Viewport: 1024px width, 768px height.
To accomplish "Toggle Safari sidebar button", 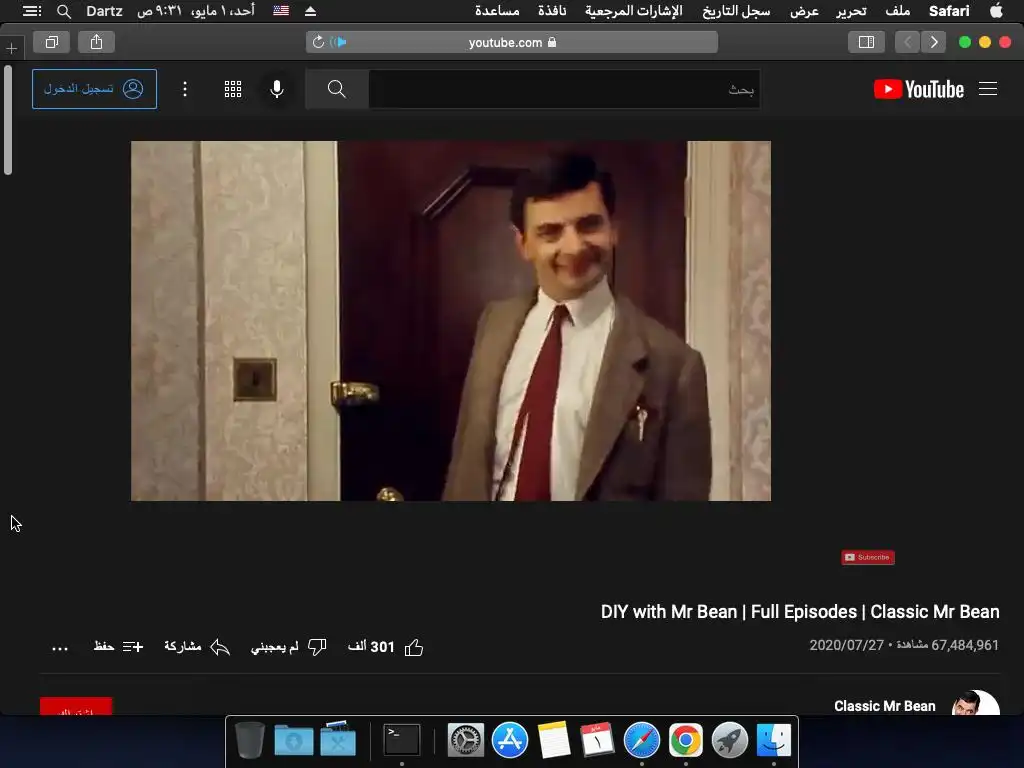I will (866, 42).
